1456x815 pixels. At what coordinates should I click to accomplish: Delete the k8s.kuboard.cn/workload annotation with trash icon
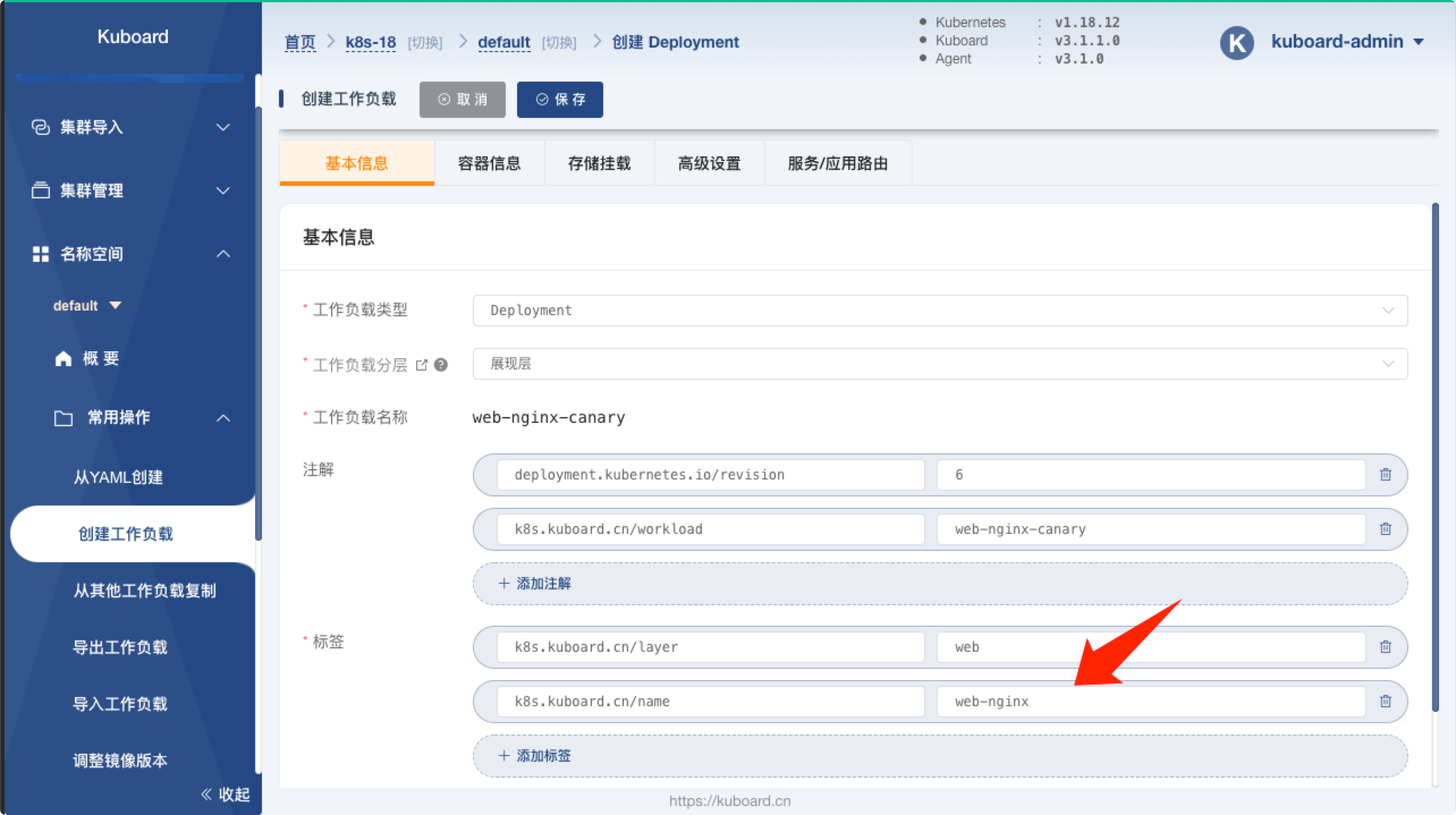(1385, 529)
